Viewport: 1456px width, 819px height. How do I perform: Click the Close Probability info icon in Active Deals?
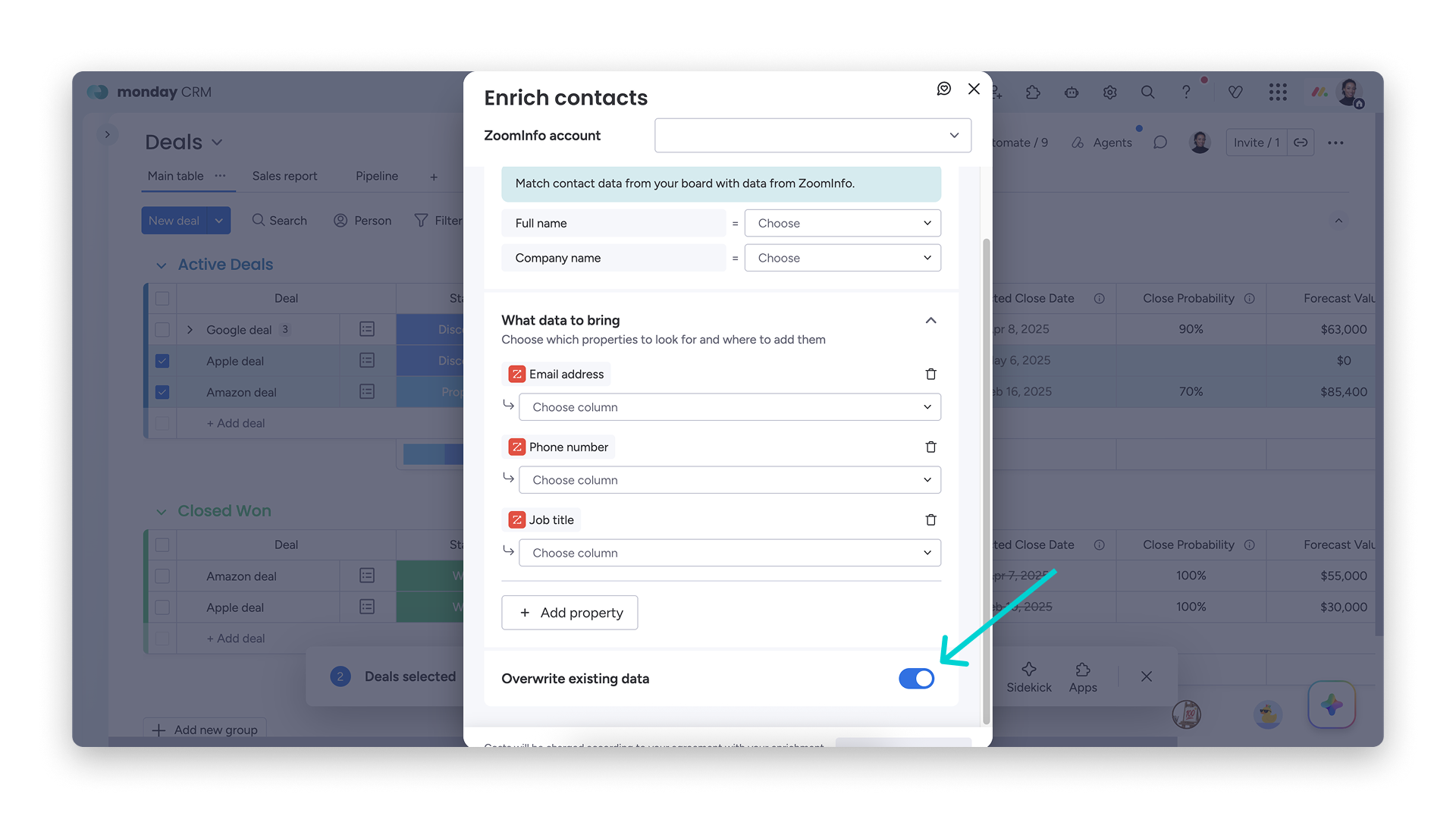tap(1250, 299)
